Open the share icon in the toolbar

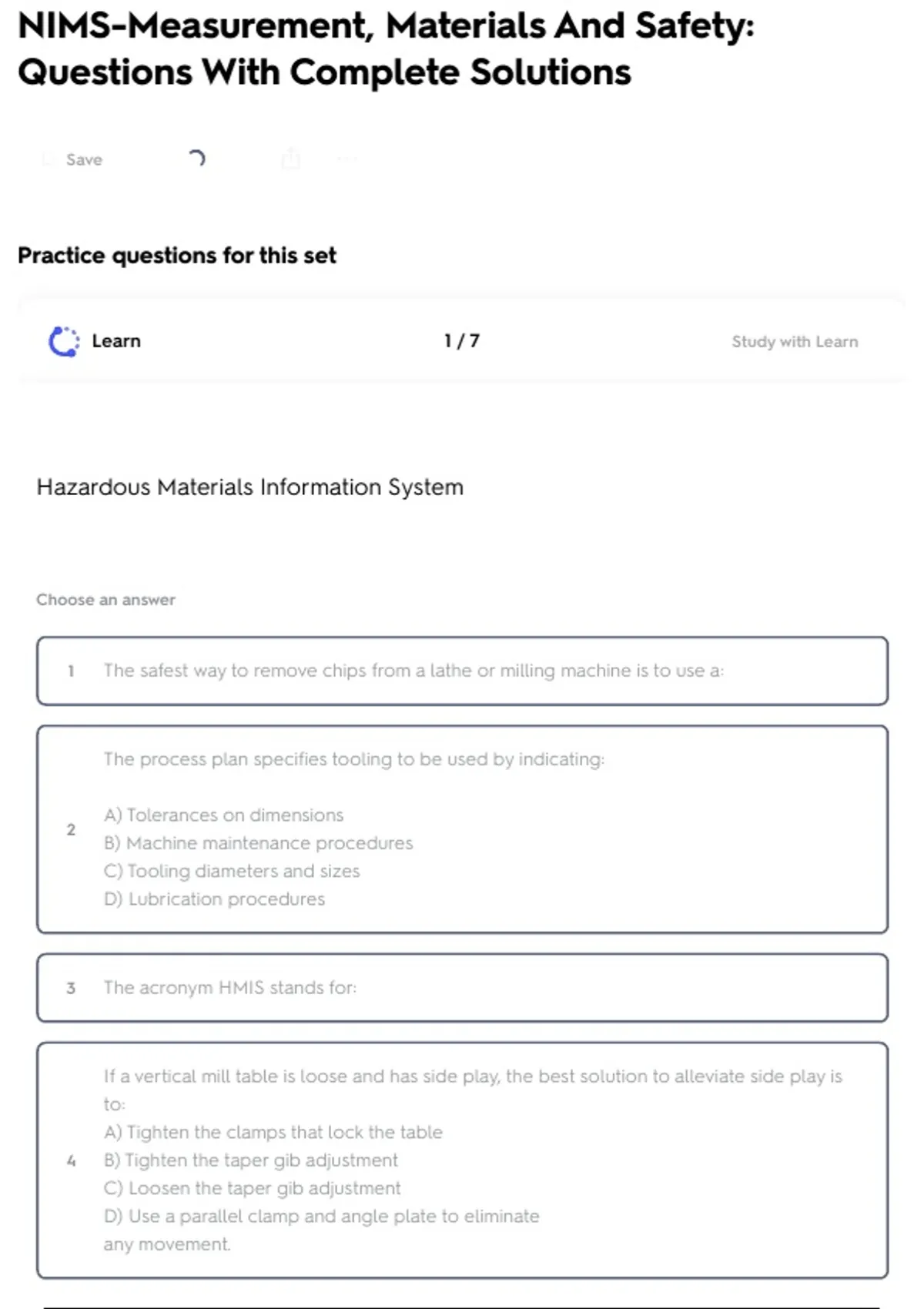coord(290,159)
